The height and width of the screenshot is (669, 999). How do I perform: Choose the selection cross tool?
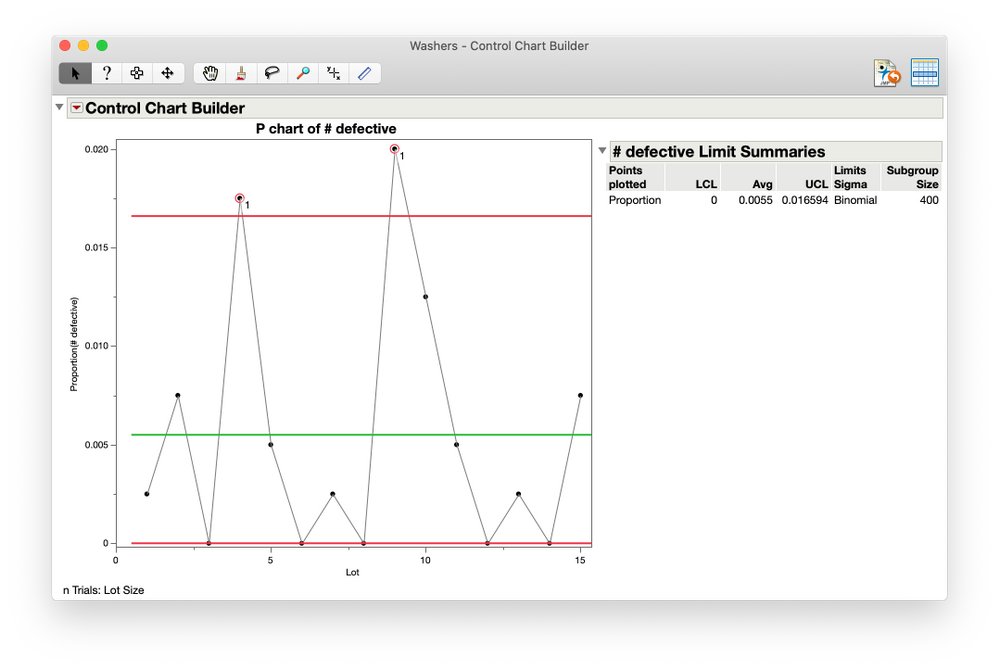136,73
